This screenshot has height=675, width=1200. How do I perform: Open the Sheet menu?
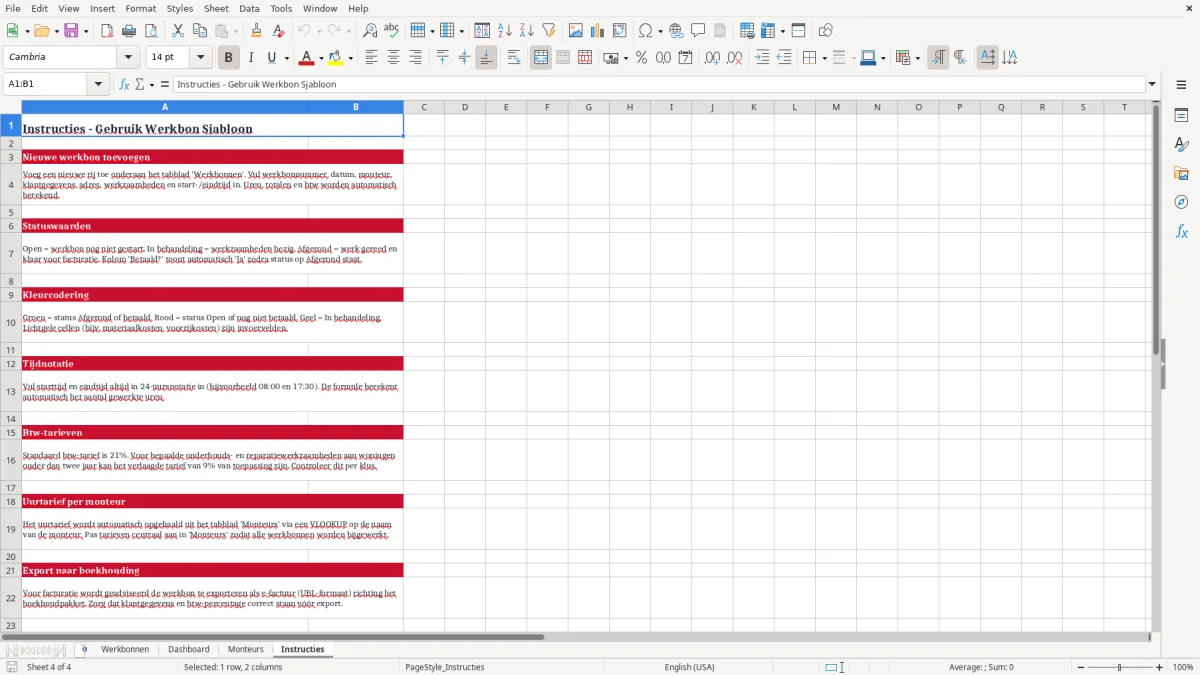click(216, 8)
